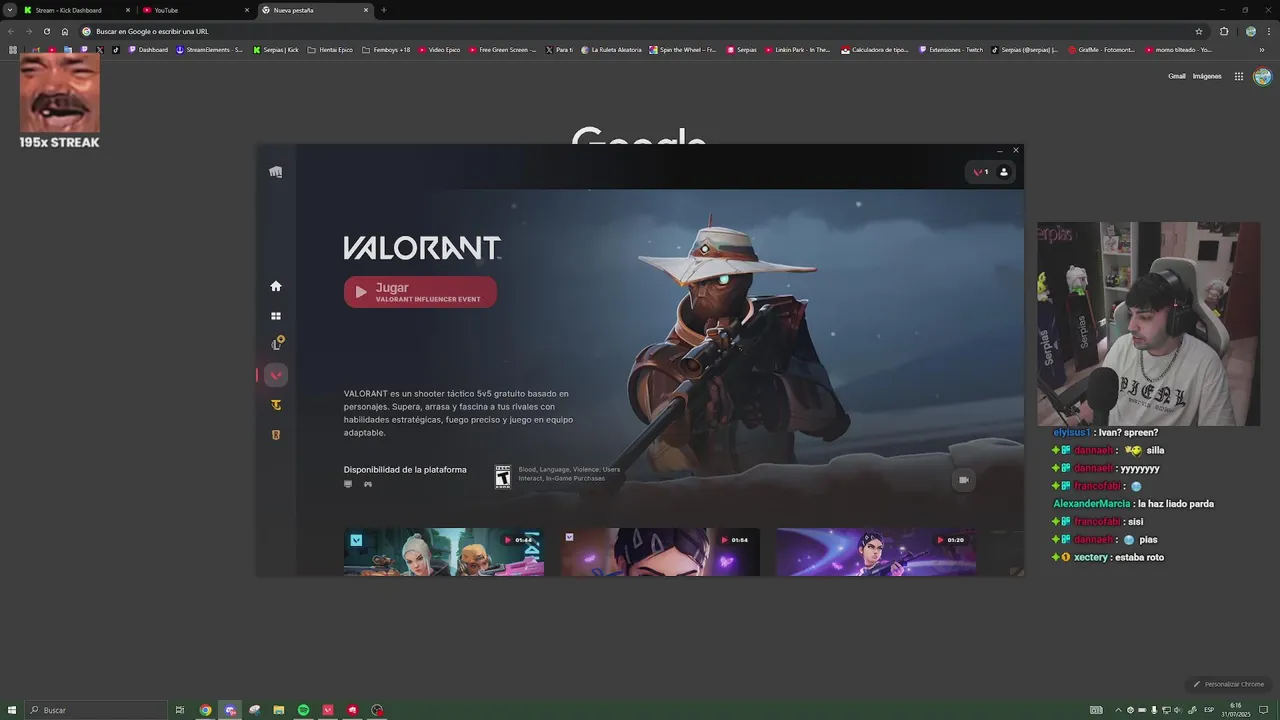
Task: Play the first trailer thumbnail labeled 01:44
Action: click(x=444, y=552)
